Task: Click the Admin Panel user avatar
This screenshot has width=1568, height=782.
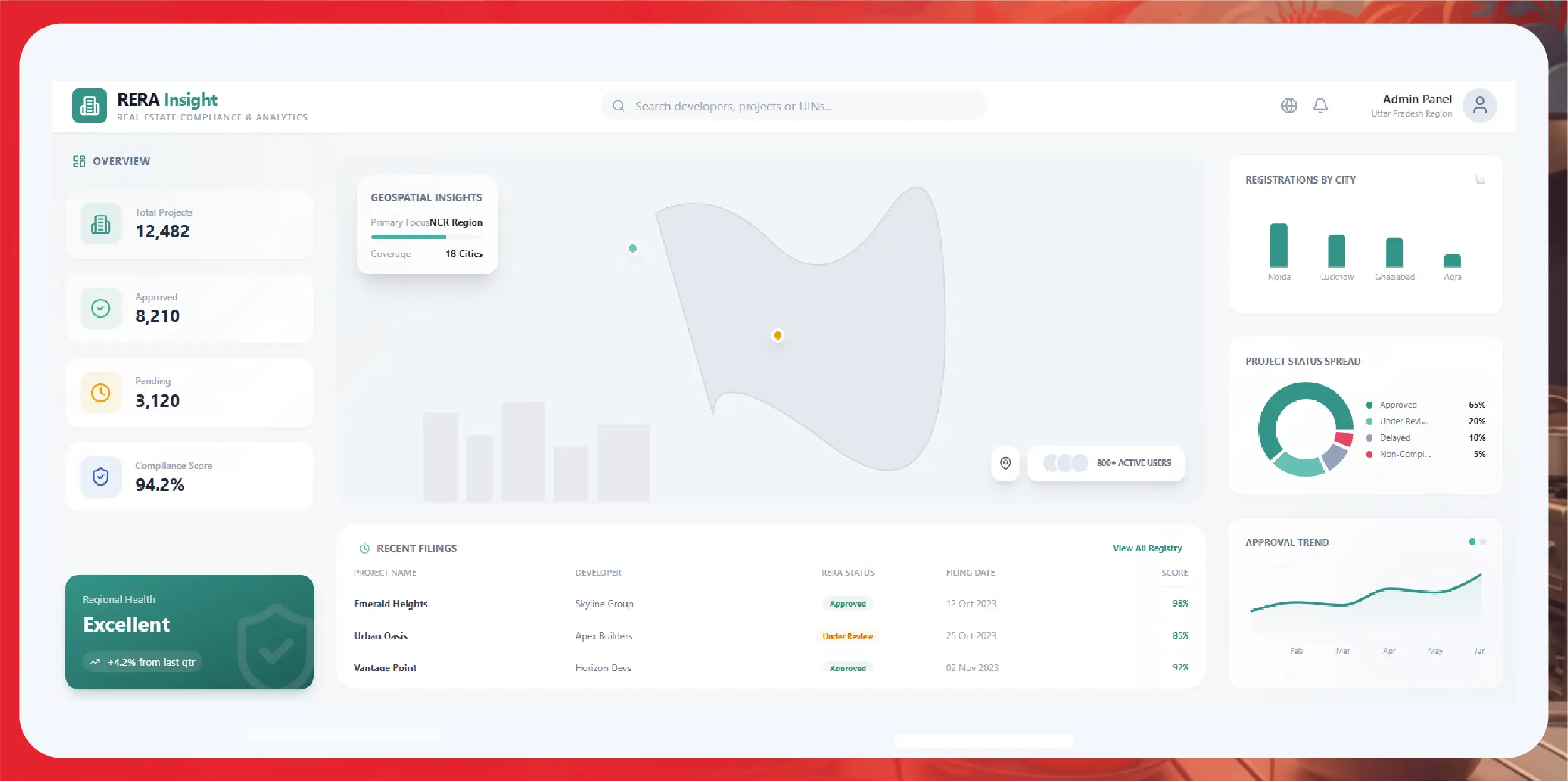Action: (1480, 105)
